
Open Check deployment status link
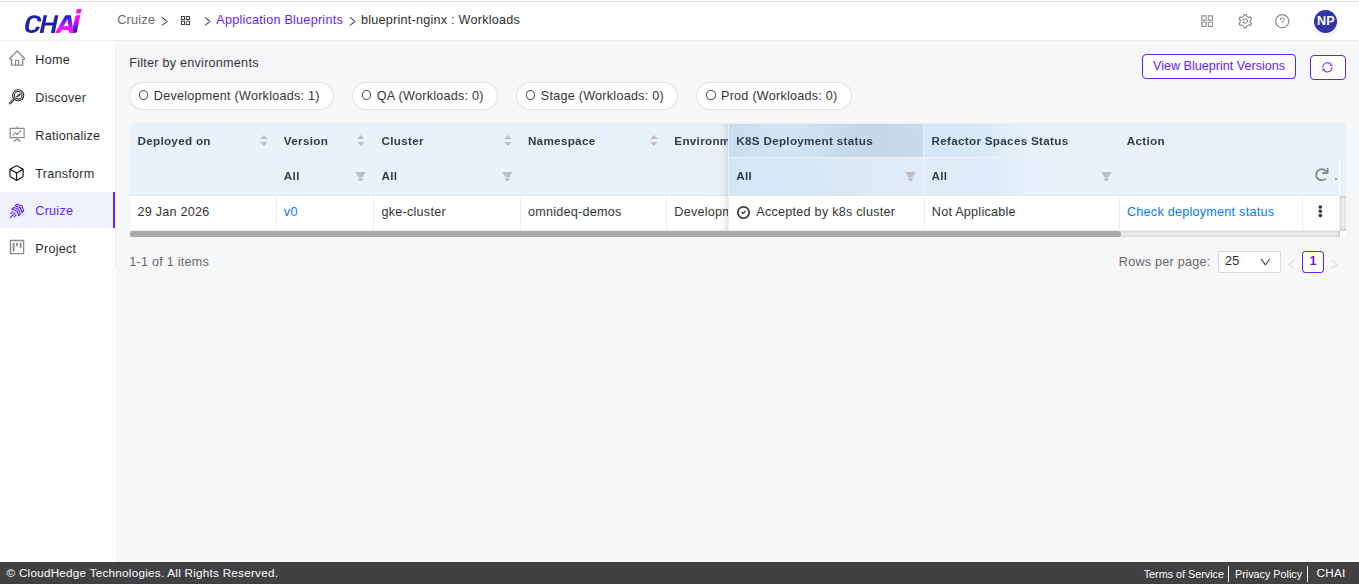tap(1200, 211)
